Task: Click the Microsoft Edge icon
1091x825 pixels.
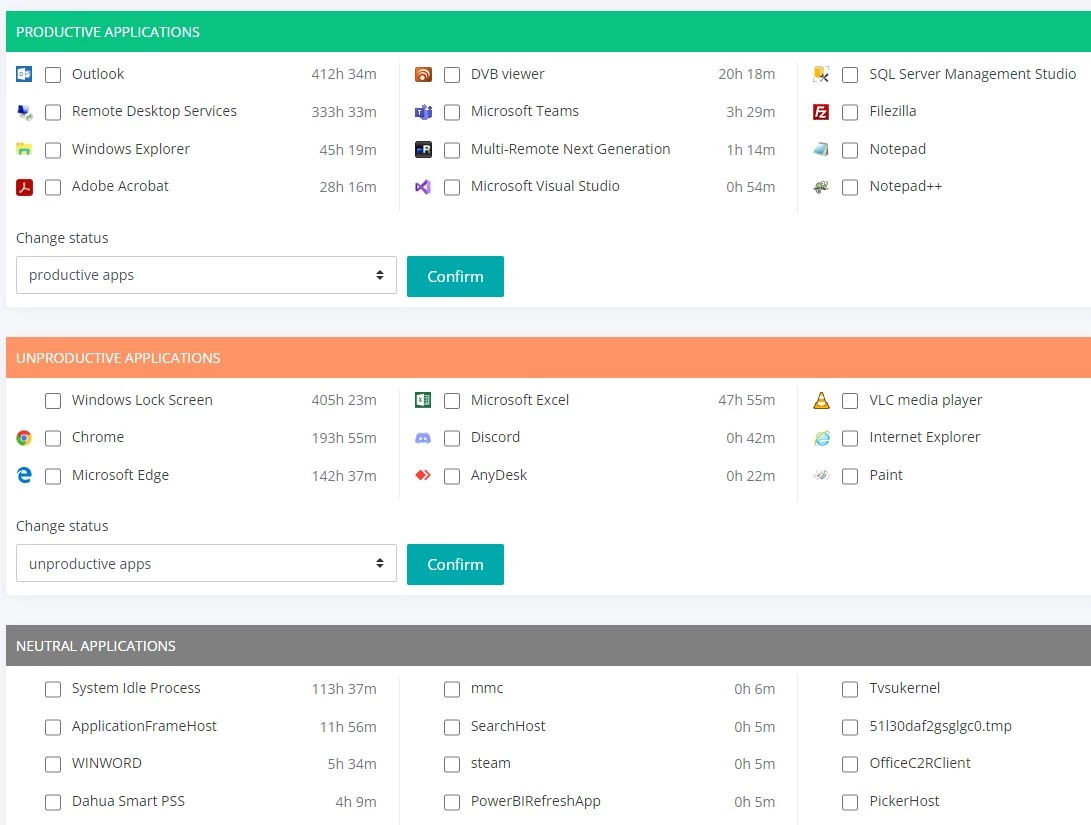Action: pyautogui.click(x=24, y=475)
